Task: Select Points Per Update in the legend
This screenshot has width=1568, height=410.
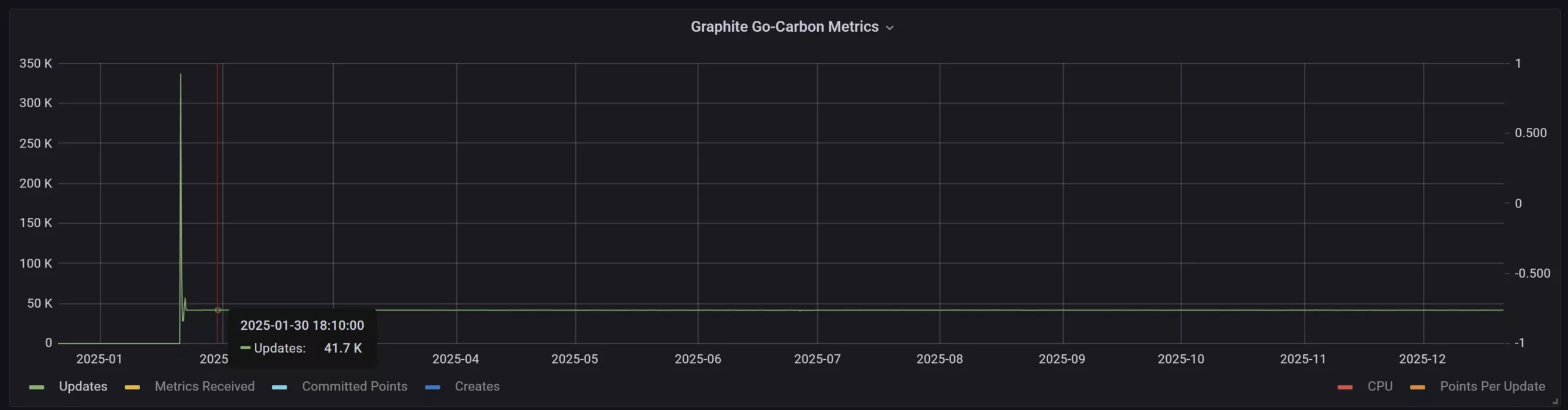Action: (1492, 386)
